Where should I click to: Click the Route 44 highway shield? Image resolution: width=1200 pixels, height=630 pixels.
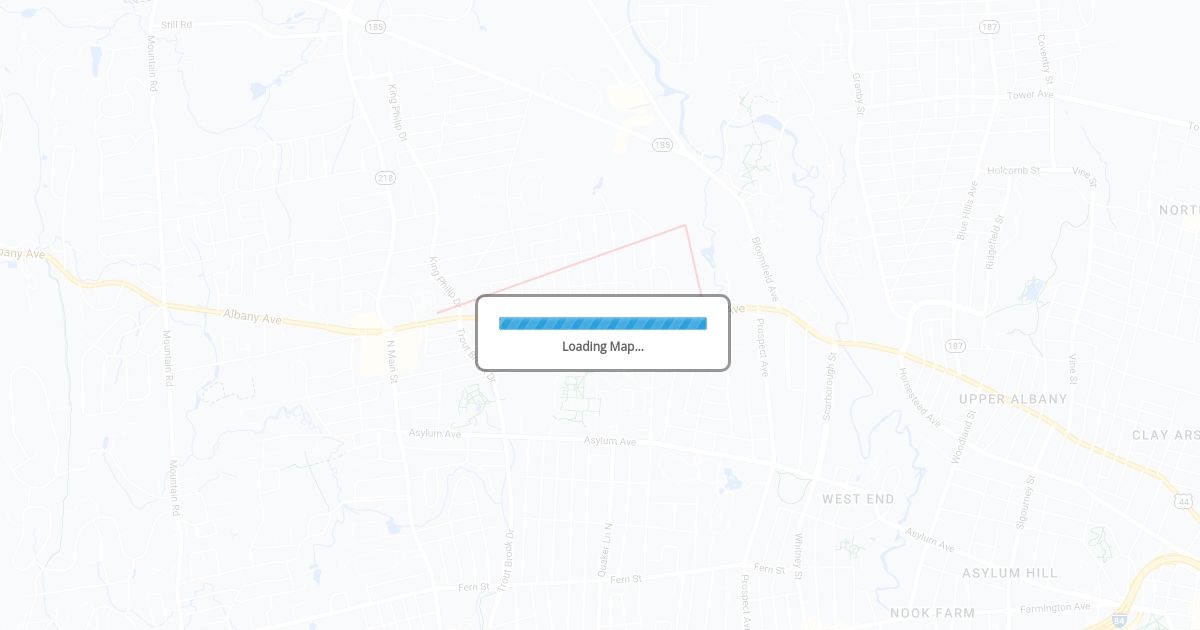[x=1185, y=501]
